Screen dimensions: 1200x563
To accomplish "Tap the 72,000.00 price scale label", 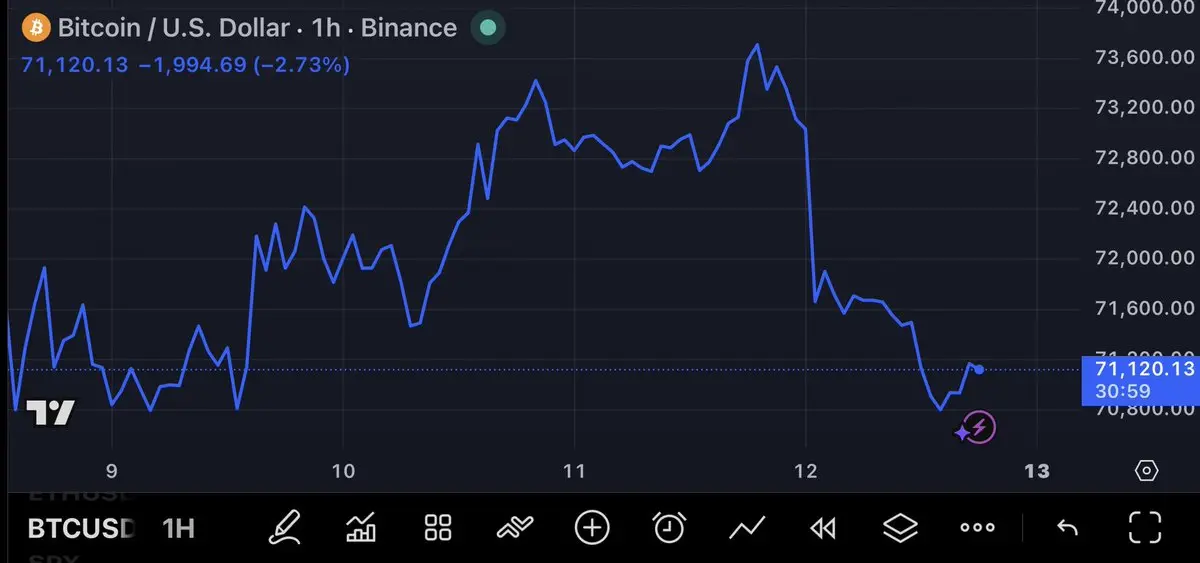I will pos(1147,258).
